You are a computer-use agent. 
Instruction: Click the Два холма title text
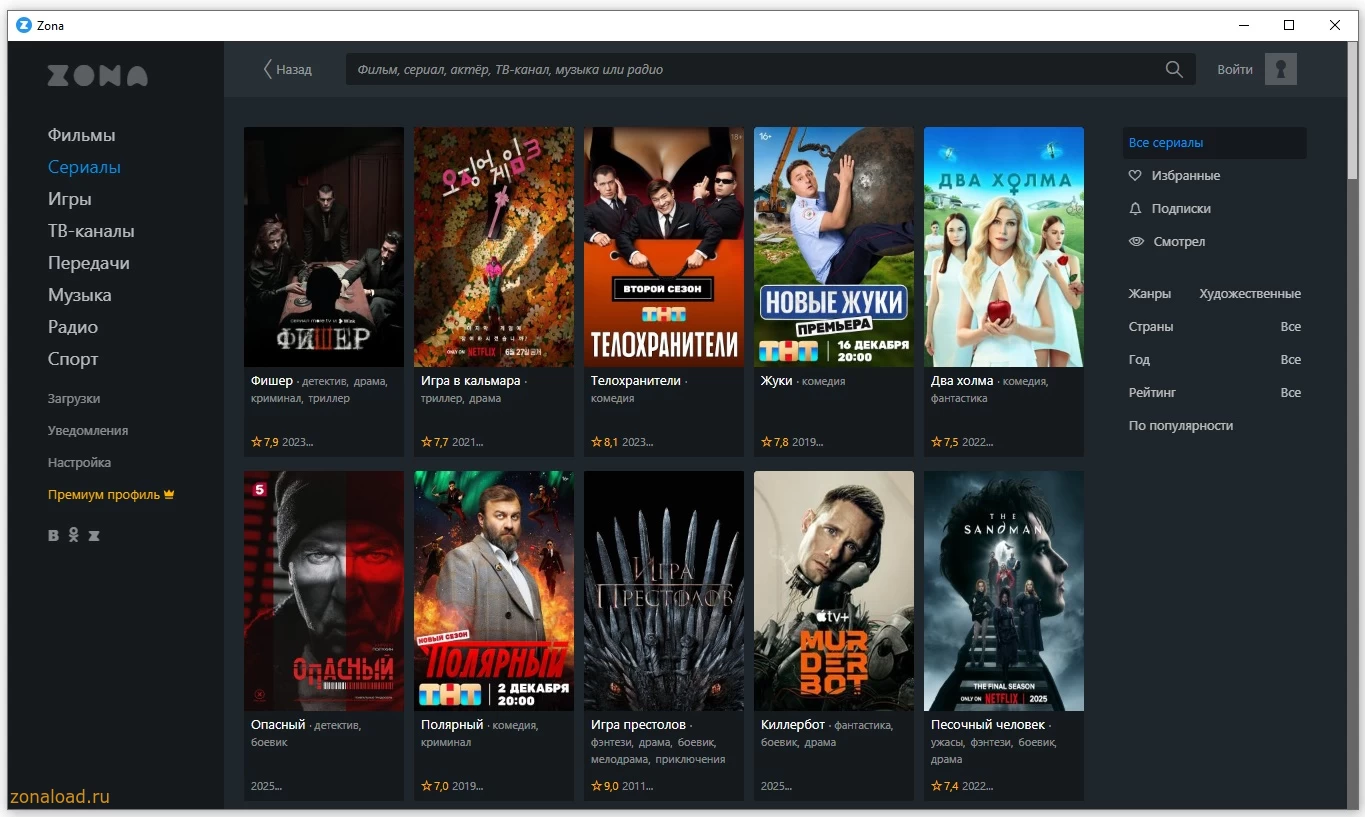pos(962,381)
